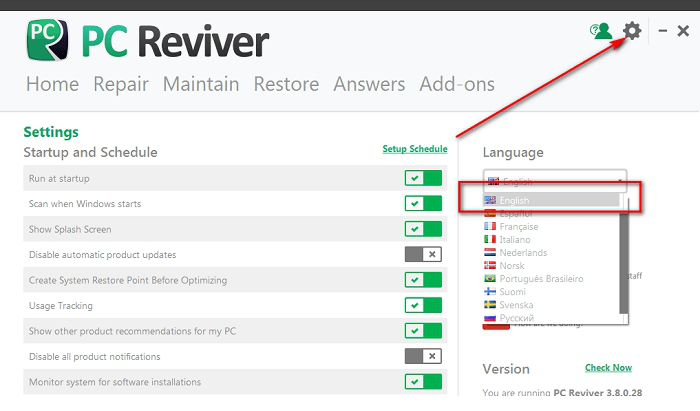This screenshot has width=700, height=411.
Task: Close the PC Reviver window
Action: tap(683, 31)
